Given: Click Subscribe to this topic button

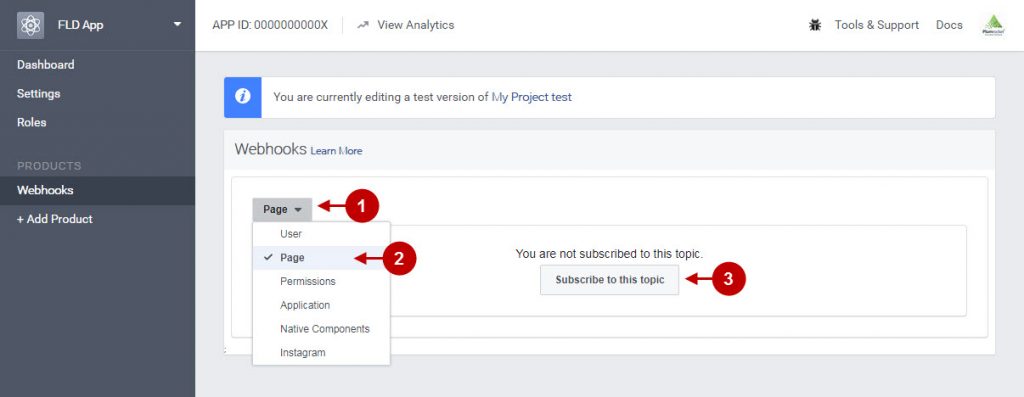Looking at the screenshot, I should tap(609, 279).
